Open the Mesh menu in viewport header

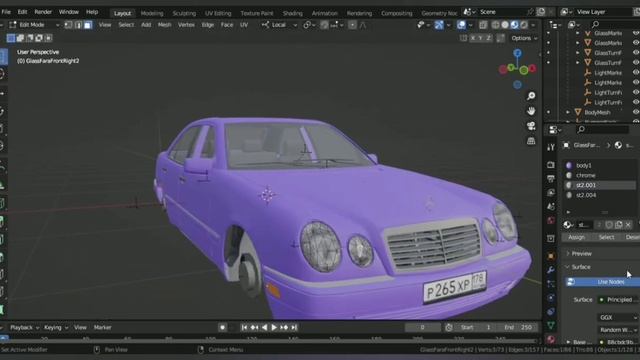point(164,25)
